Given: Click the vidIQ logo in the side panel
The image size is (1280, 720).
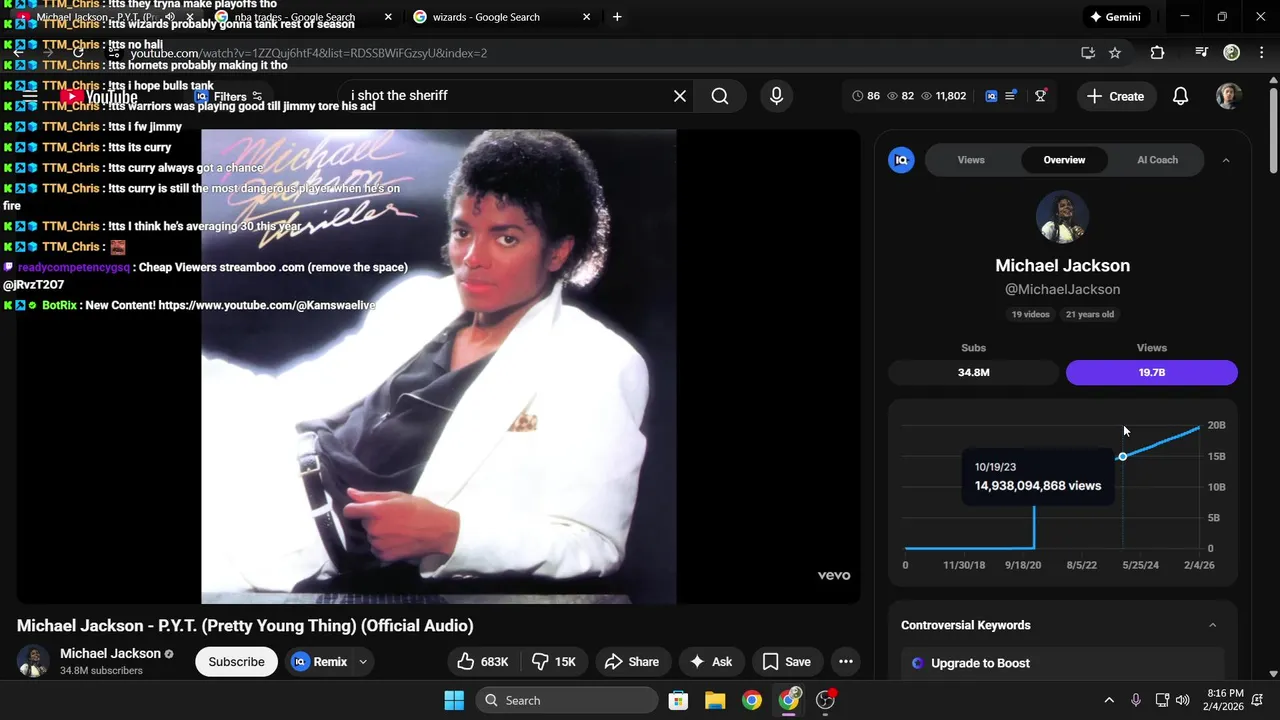Looking at the screenshot, I should (901, 160).
